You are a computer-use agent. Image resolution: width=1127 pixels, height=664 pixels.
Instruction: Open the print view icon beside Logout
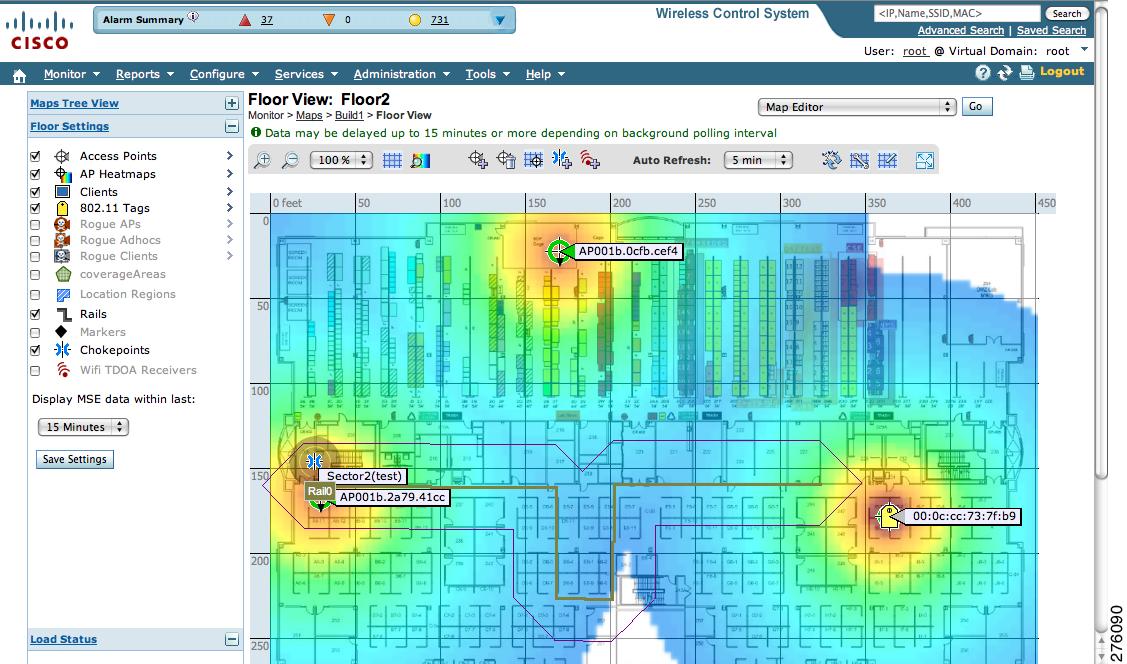click(x=1026, y=72)
